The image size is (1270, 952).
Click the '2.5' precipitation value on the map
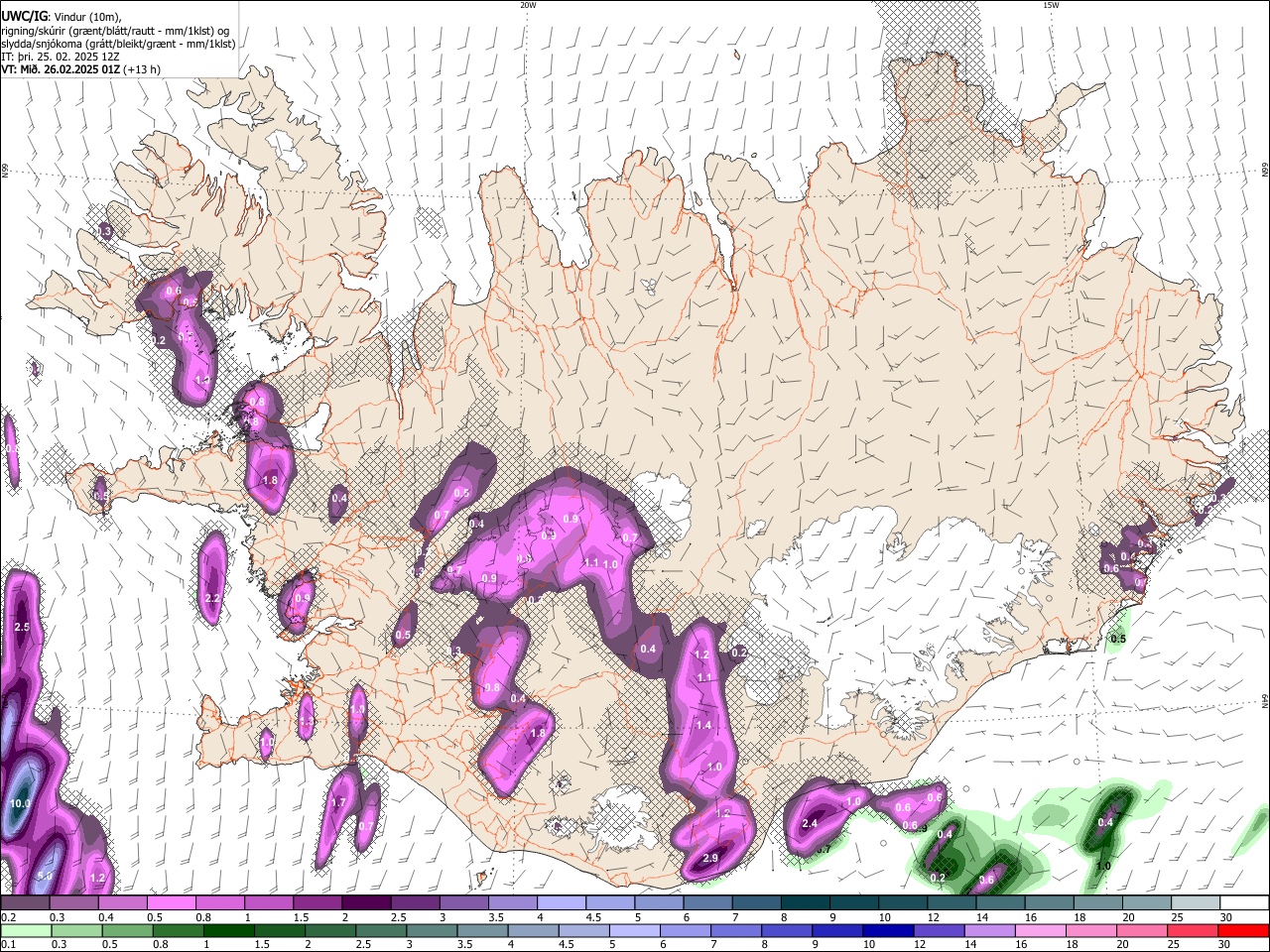pyautogui.click(x=22, y=628)
